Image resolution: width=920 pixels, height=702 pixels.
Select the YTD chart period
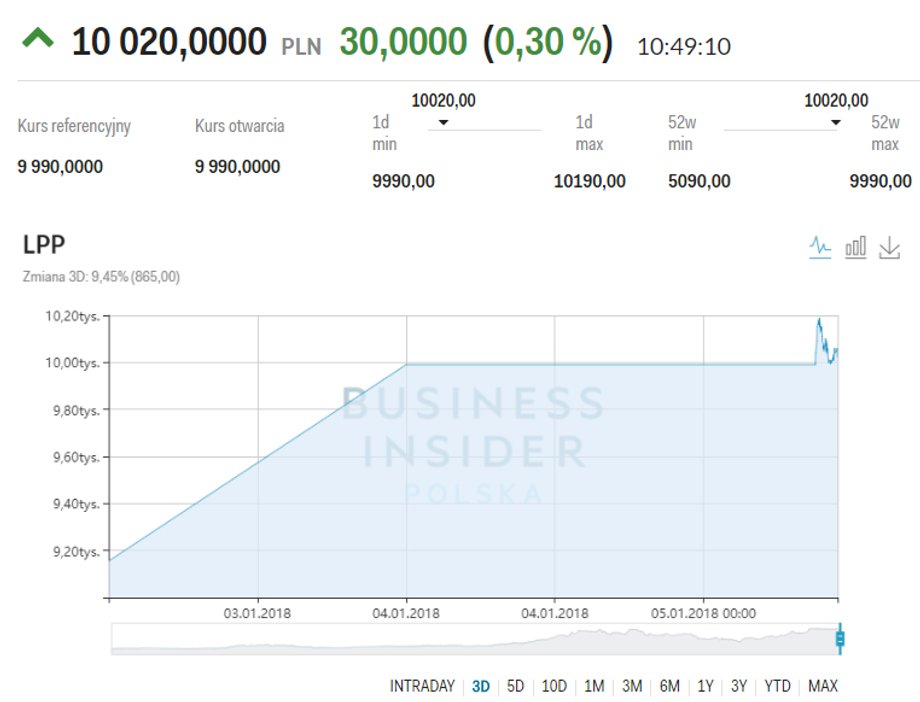777,686
